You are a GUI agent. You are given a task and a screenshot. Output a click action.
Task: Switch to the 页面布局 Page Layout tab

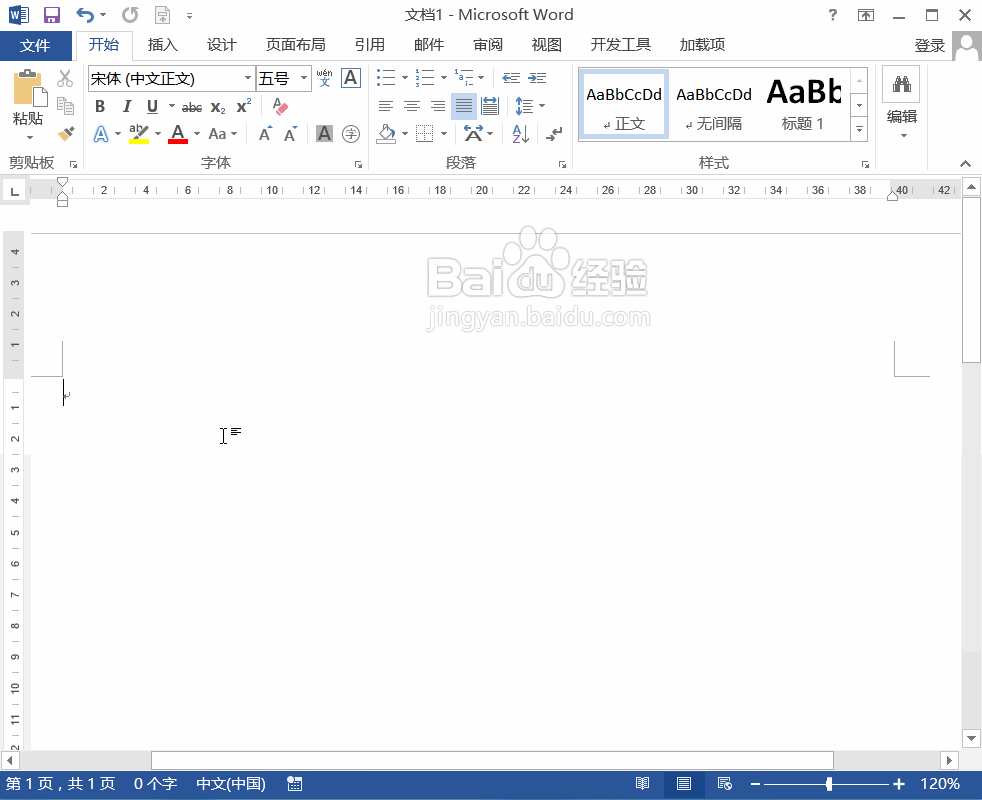[296, 45]
